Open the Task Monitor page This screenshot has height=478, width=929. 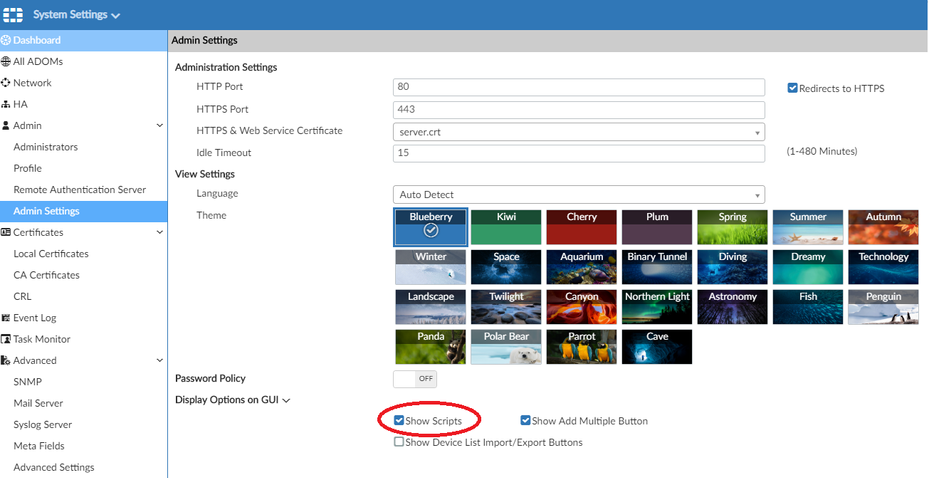pyautogui.click(x=84, y=339)
